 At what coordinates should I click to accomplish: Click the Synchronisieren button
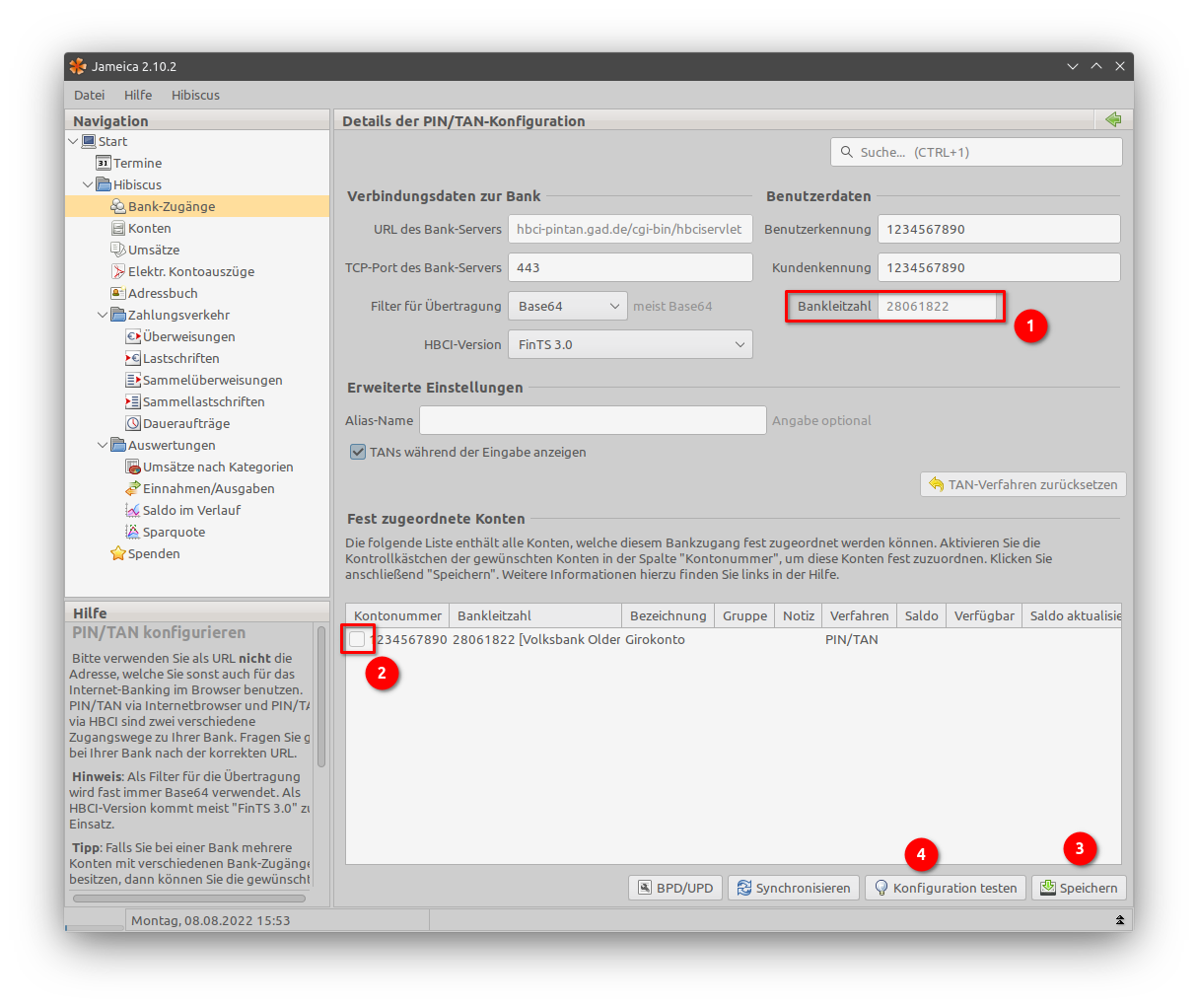[x=794, y=888]
